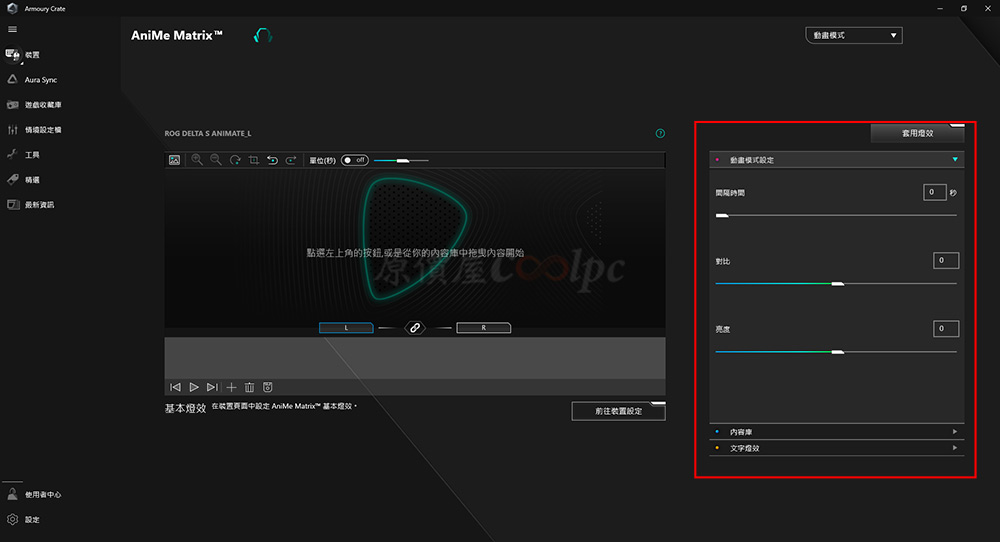Viewport: 1000px width, 542px height.
Task: Click the 前往裝置設定 button
Action: (x=619, y=411)
